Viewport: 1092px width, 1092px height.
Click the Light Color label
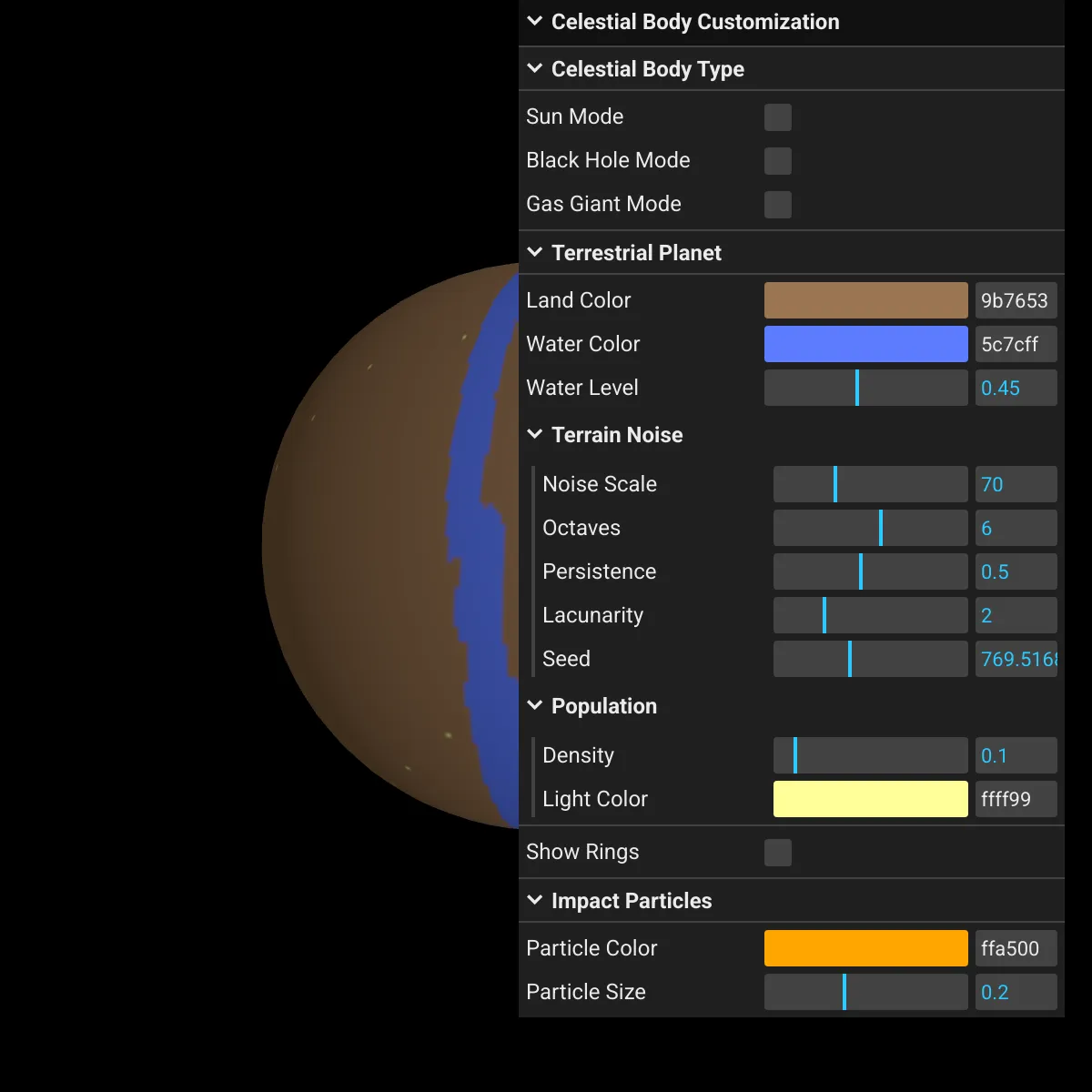[595, 799]
